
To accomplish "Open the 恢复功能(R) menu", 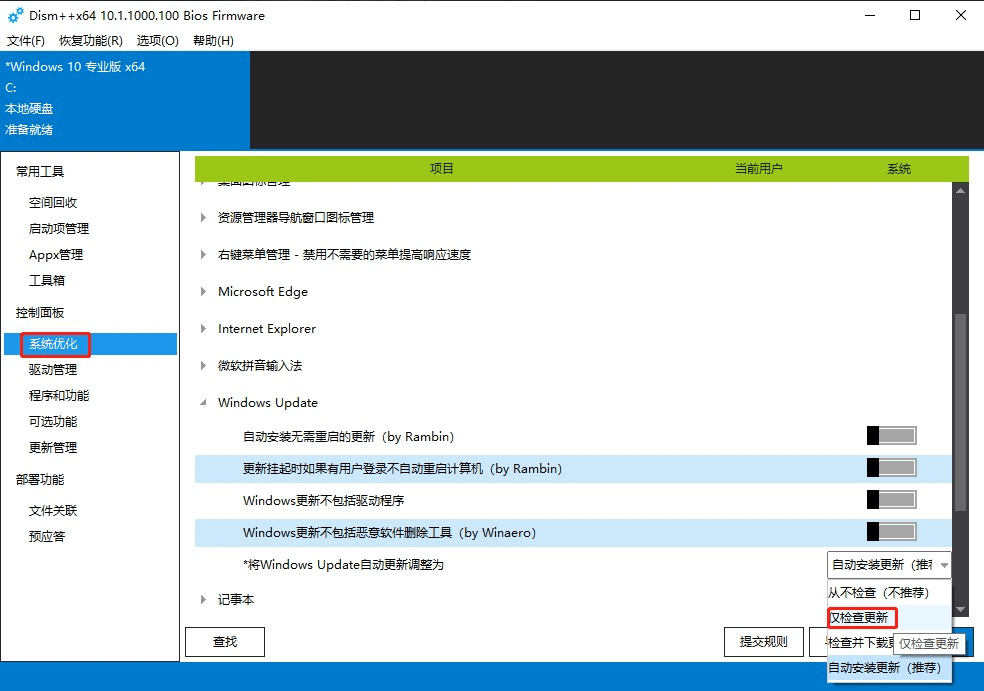I will point(90,41).
